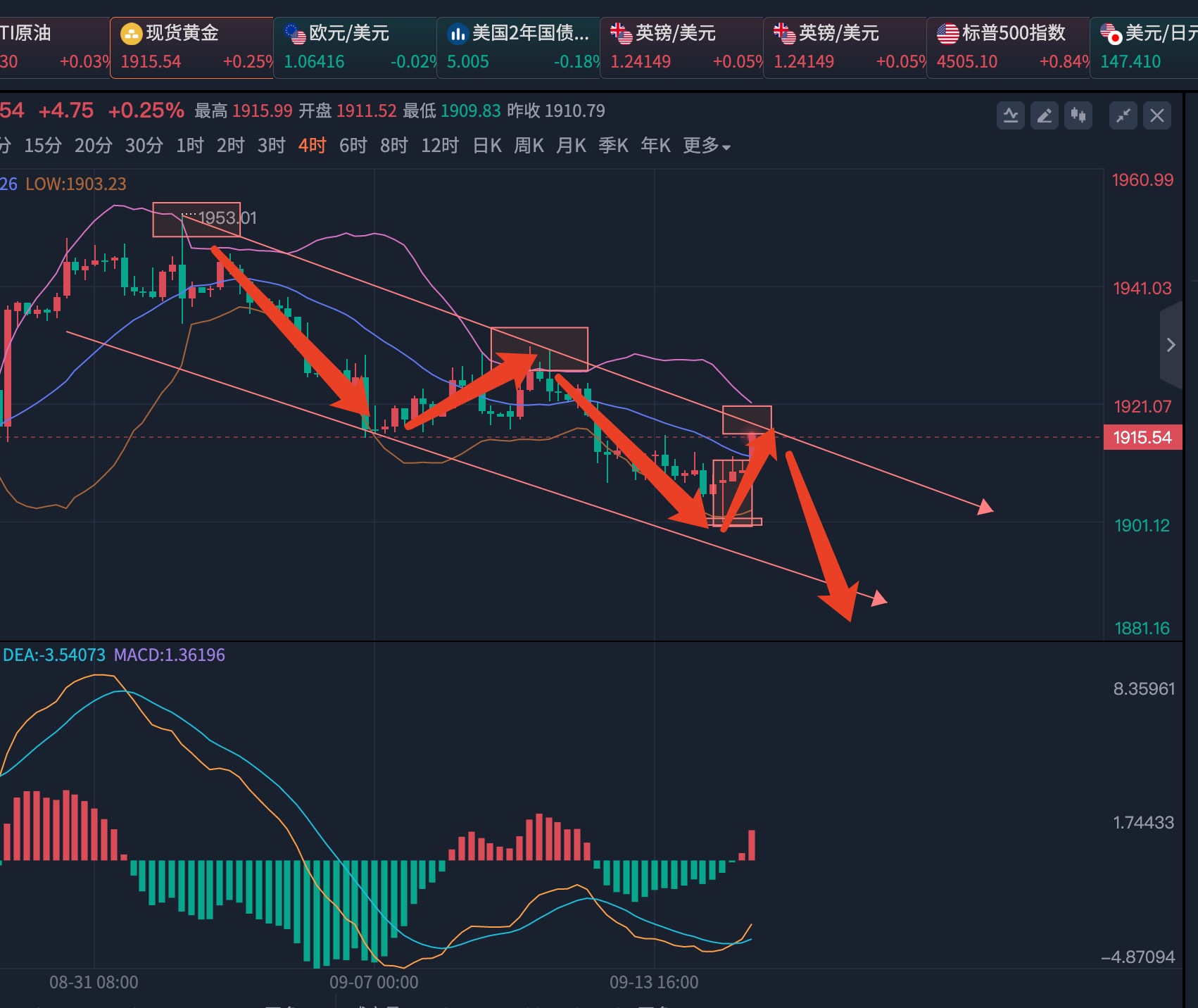The height and width of the screenshot is (1008, 1198).
Task: Choose the 3时 timeframe
Action: (x=272, y=146)
